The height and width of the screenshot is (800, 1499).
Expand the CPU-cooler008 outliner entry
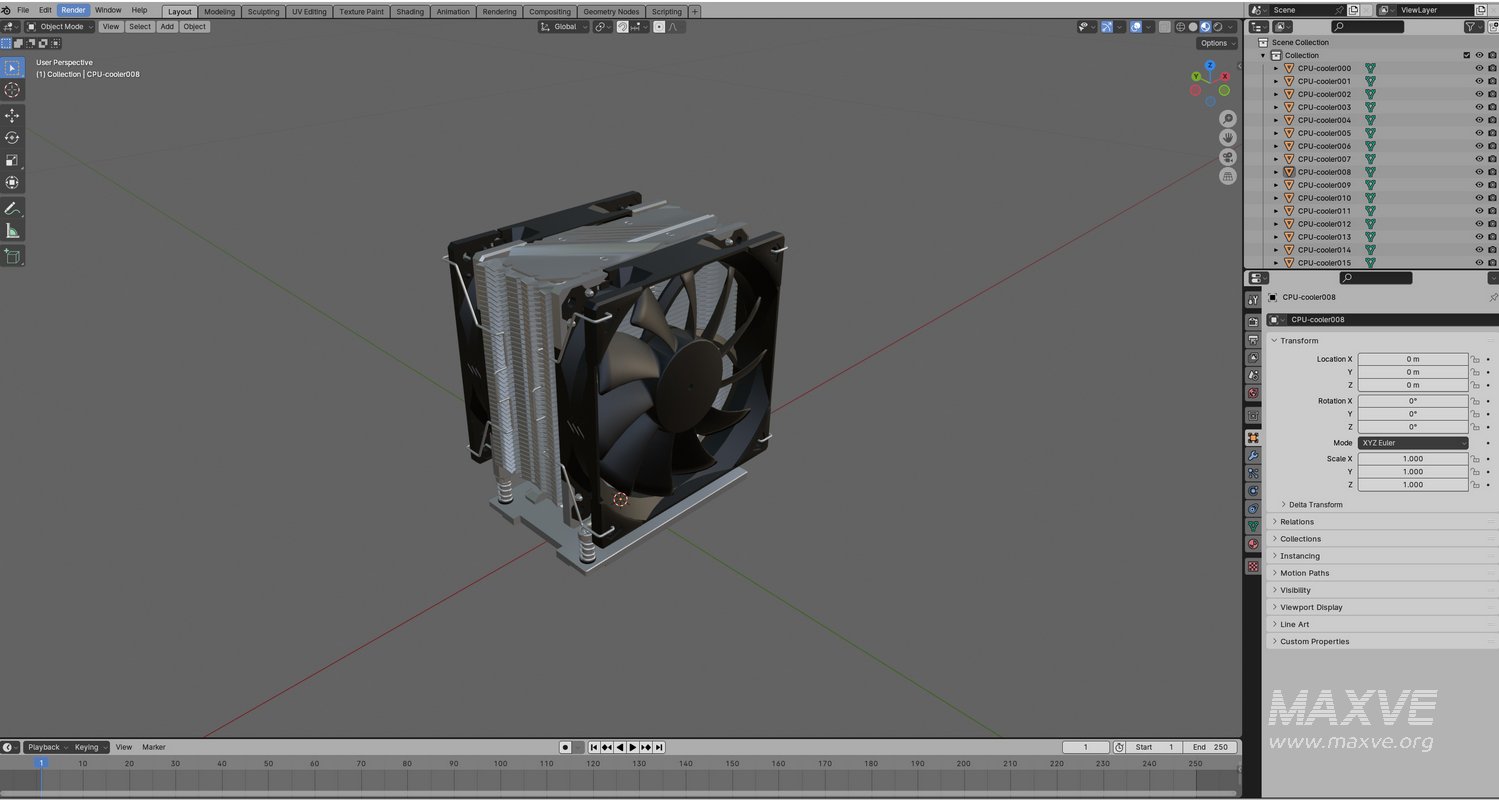(1276, 172)
